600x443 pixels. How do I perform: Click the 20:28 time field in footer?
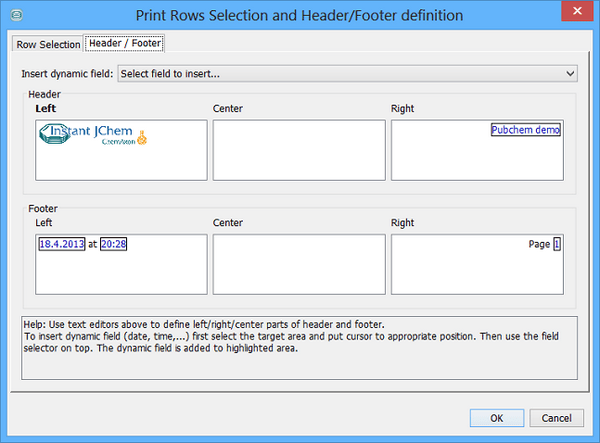(114, 244)
